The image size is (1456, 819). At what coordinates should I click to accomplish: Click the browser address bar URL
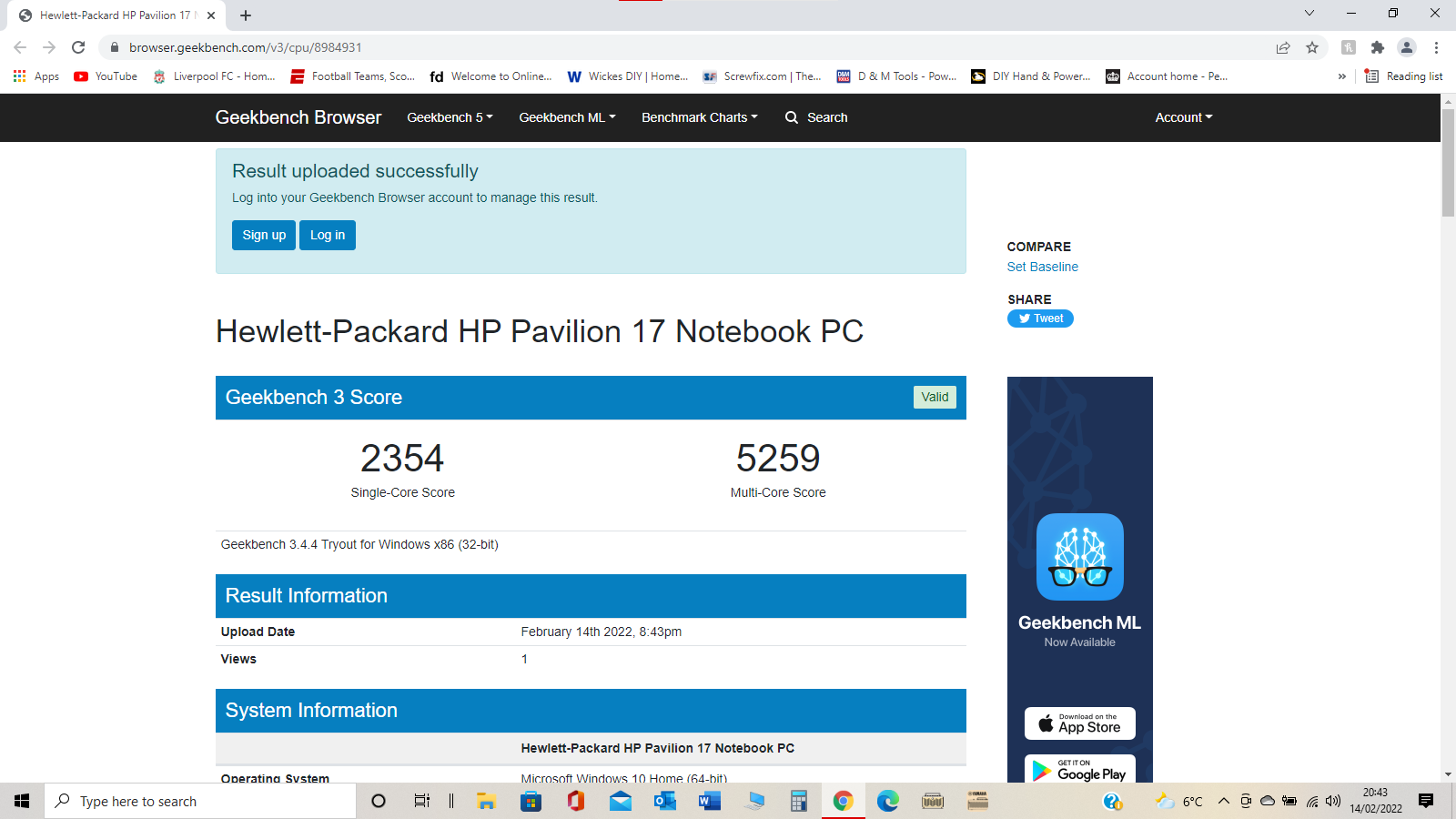pos(246,47)
